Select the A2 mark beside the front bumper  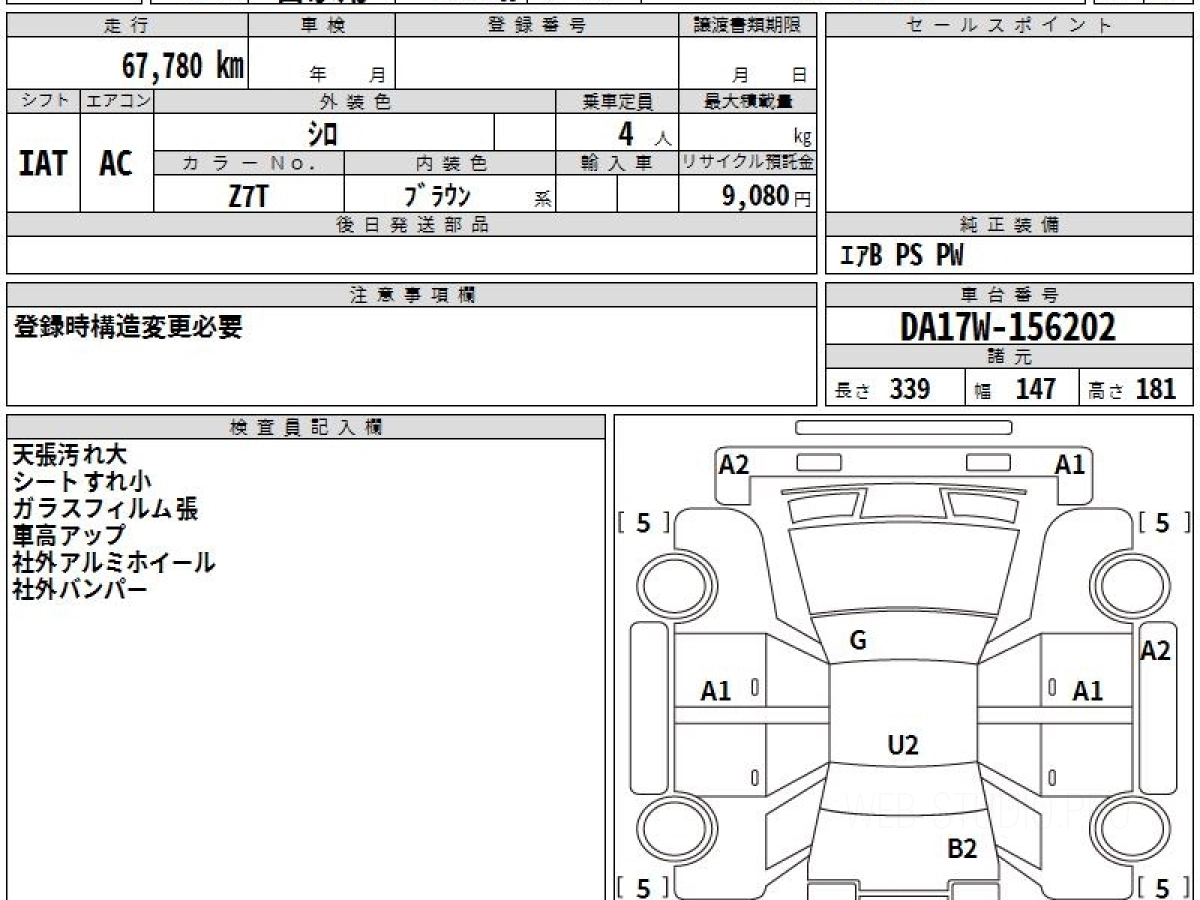(x=734, y=464)
